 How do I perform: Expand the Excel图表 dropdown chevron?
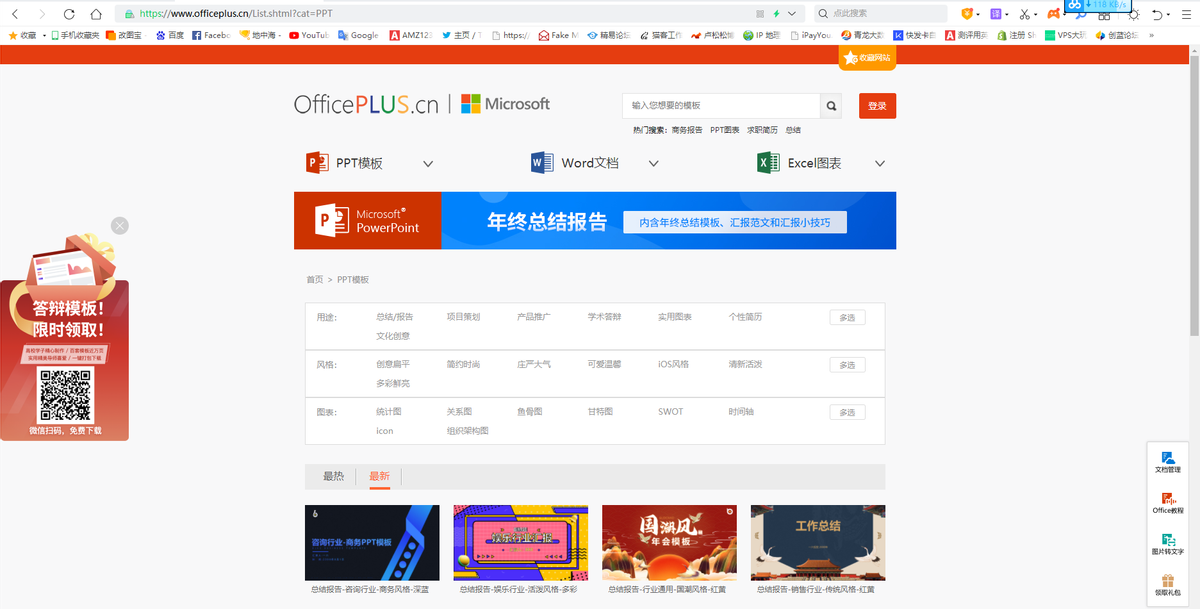click(880, 164)
